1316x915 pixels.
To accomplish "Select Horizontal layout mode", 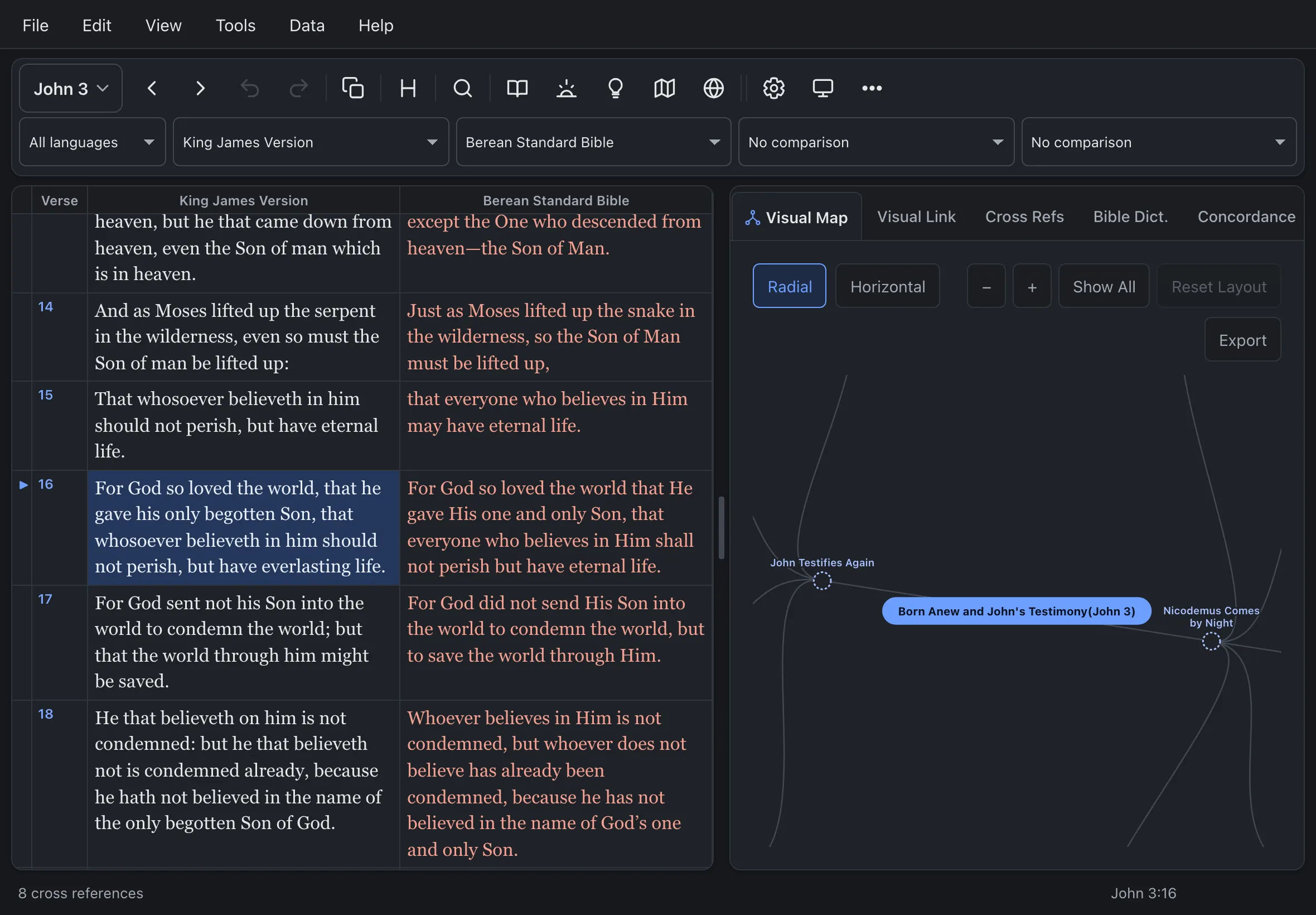I will pos(887,286).
